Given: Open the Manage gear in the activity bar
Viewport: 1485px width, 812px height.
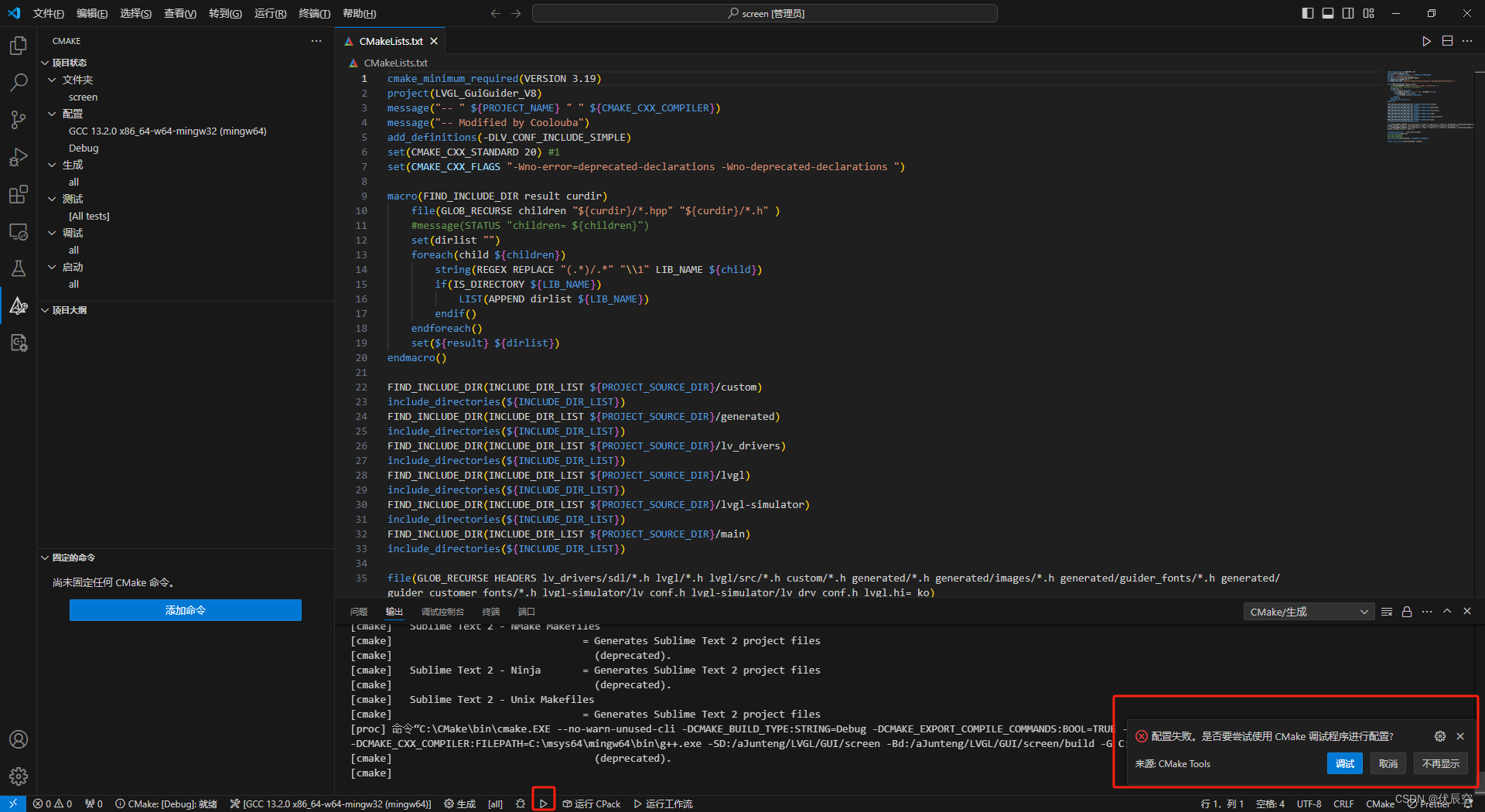Looking at the screenshot, I should 19,776.
